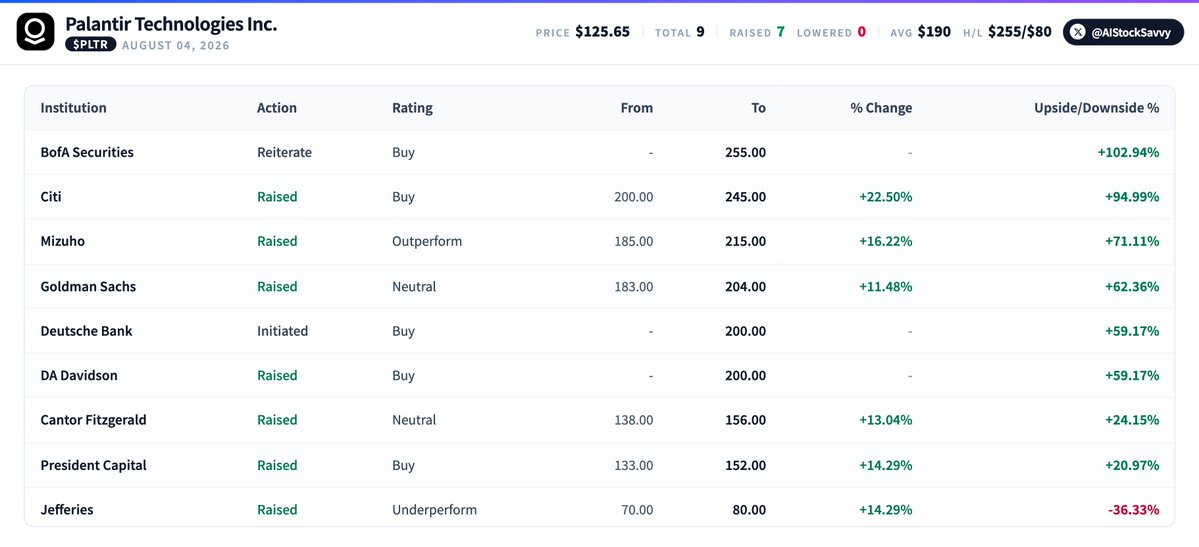Select the Mizuho institution name

pos(63,241)
